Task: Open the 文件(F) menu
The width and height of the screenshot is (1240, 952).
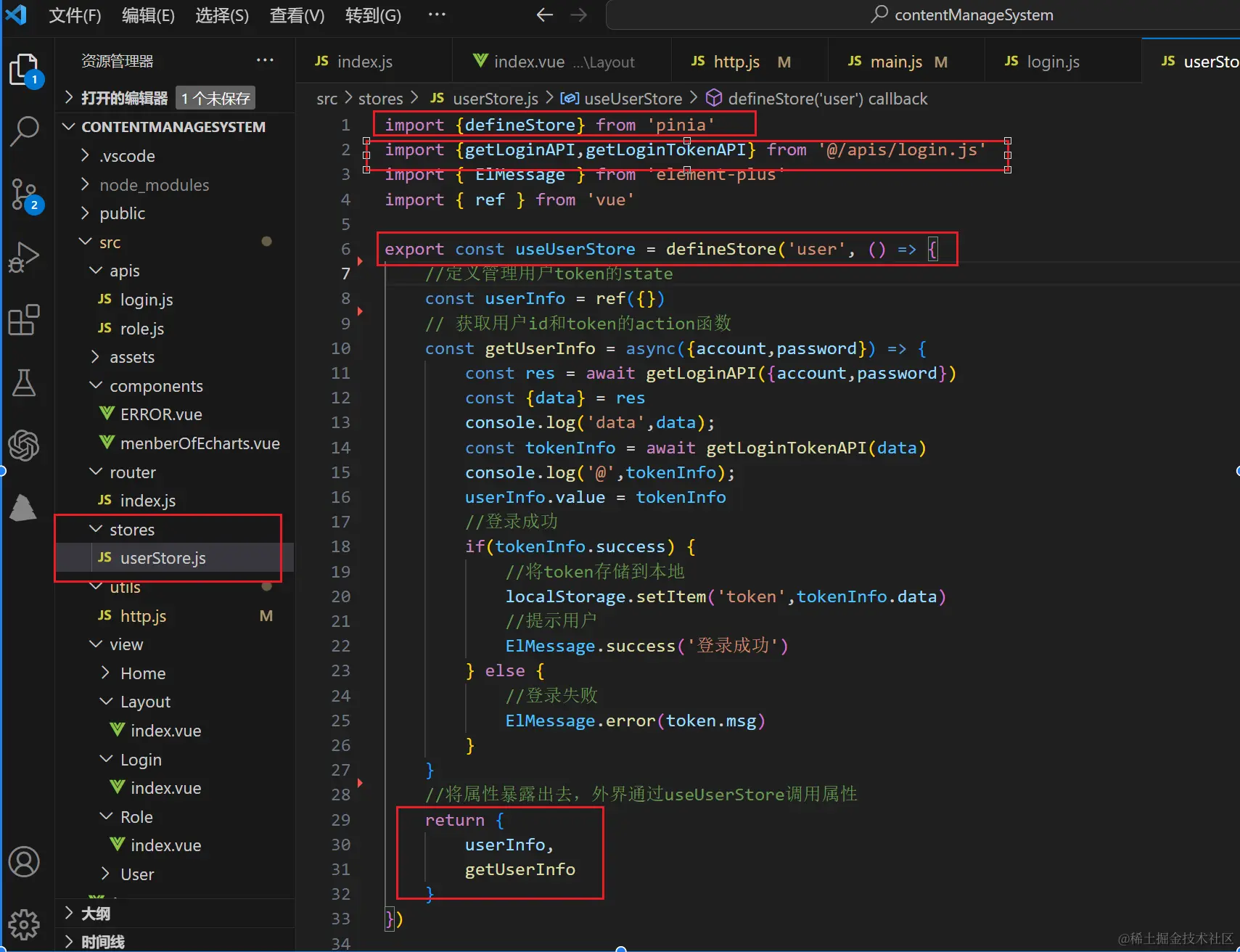Action: 75,15
